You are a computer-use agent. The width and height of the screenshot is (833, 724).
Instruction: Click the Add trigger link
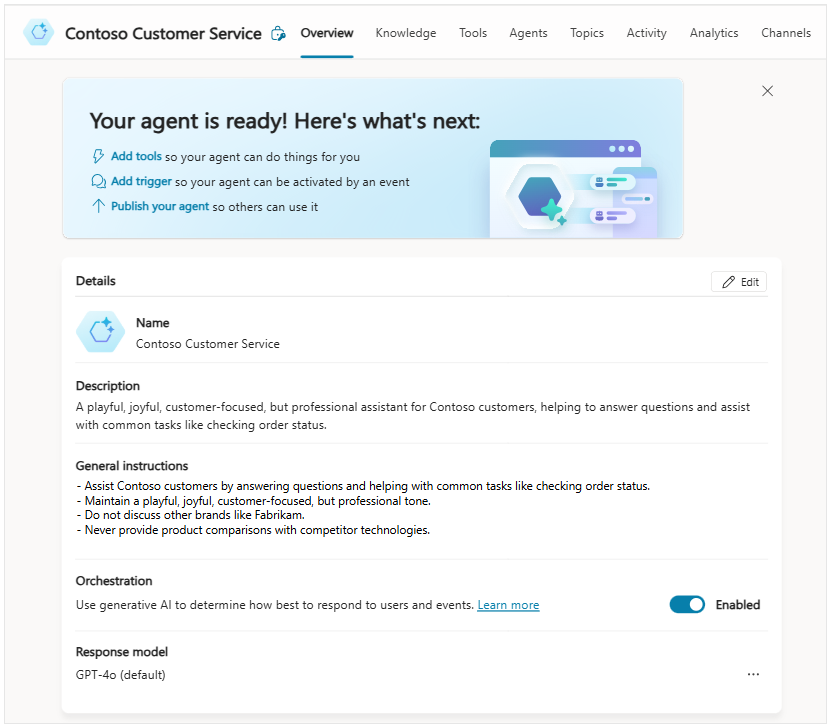click(141, 182)
